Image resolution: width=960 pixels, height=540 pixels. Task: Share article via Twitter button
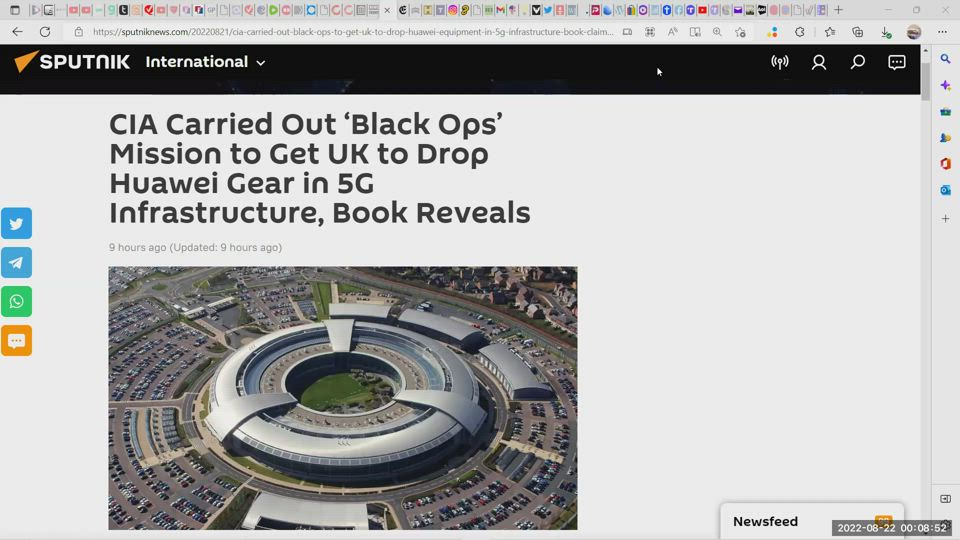coord(17,223)
